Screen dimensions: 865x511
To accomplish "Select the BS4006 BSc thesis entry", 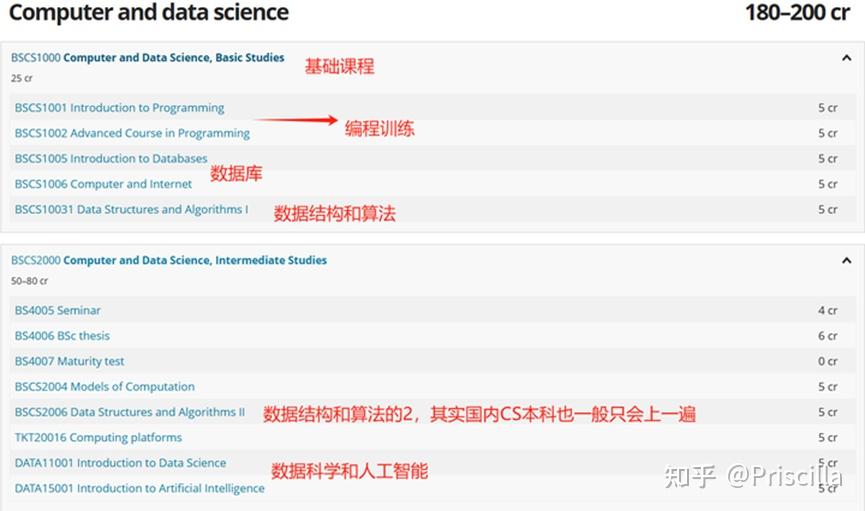I will pos(62,336).
